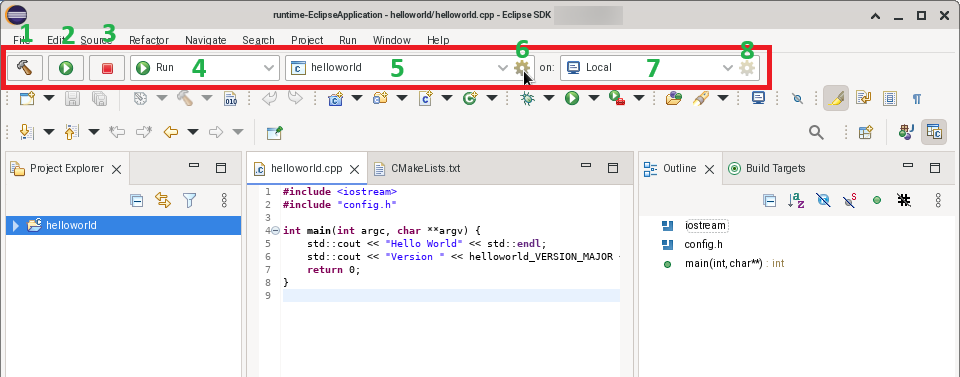Click the Filter funnel in Project Explorer

[x=190, y=200]
